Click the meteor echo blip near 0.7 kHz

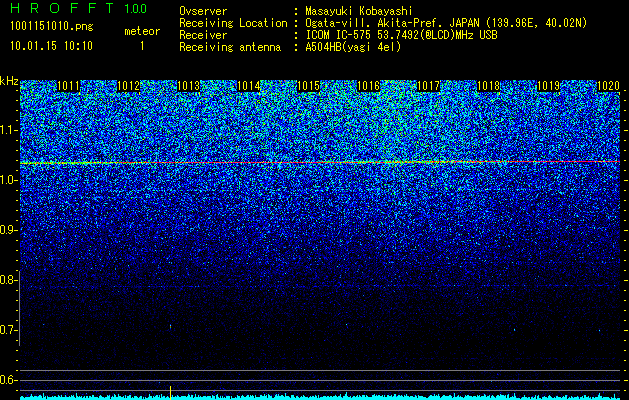[x=170, y=327]
